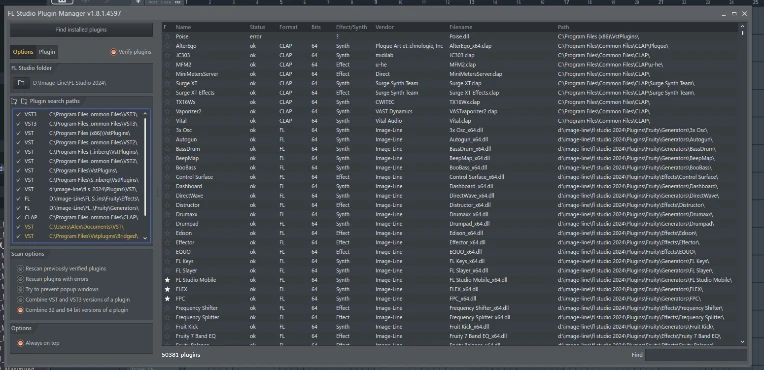Image resolution: width=764 pixels, height=370 pixels.
Task: Sort by Effect/Synth column header
Action: pyautogui.click(x=351, y=27)
